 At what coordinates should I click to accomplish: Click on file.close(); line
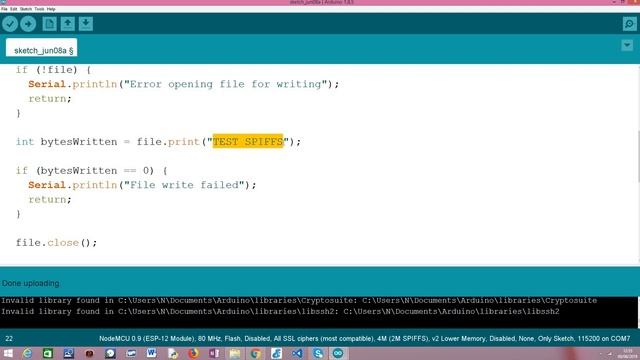point(57,242)
